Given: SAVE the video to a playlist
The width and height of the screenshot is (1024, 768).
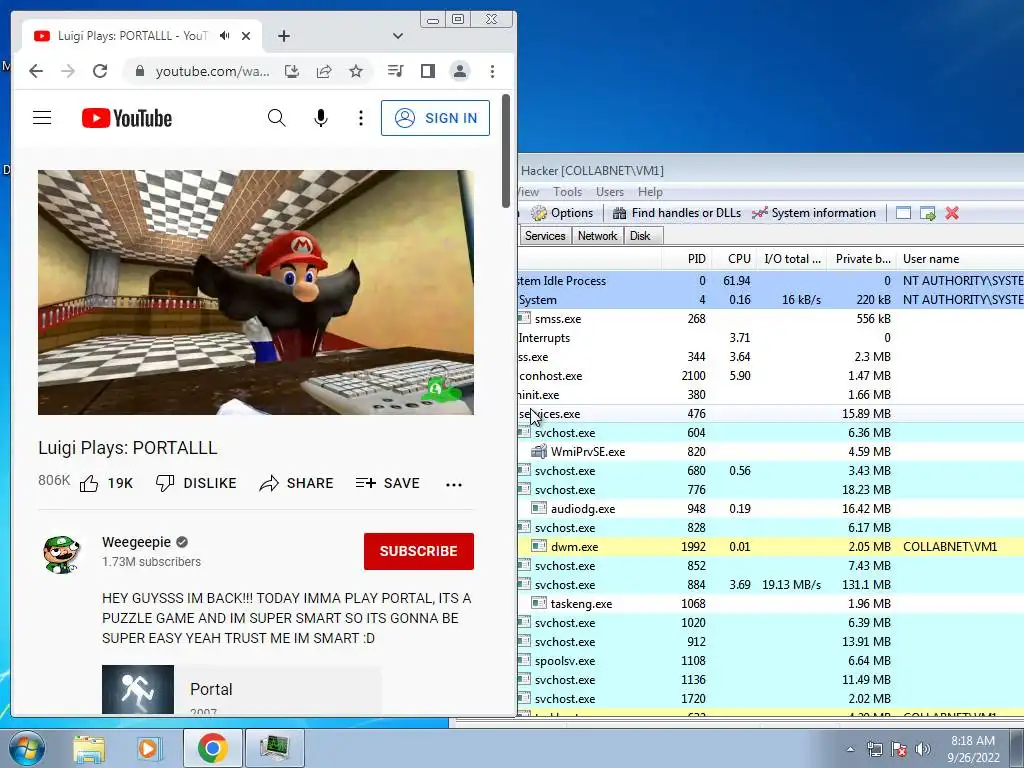Looking at the screenshot, I should (388, 483).
